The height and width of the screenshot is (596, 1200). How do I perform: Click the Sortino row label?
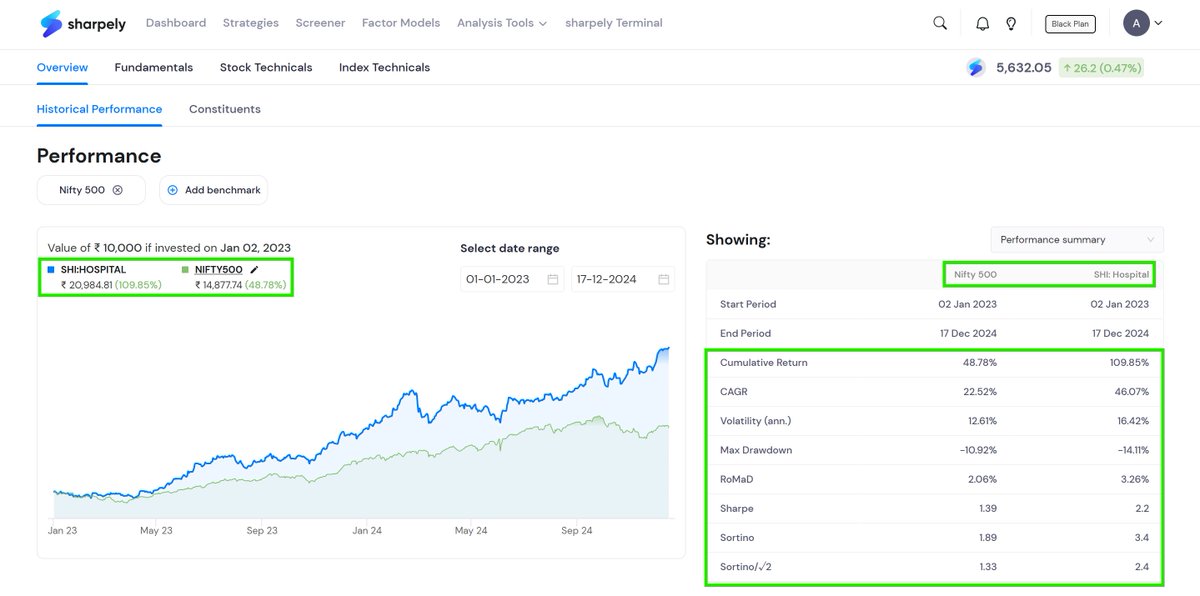737,538
